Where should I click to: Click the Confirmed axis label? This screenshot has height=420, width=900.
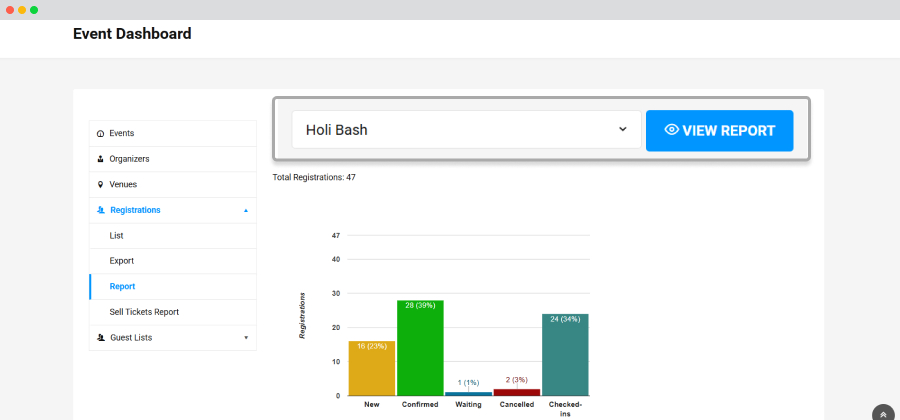coord(420,405)
